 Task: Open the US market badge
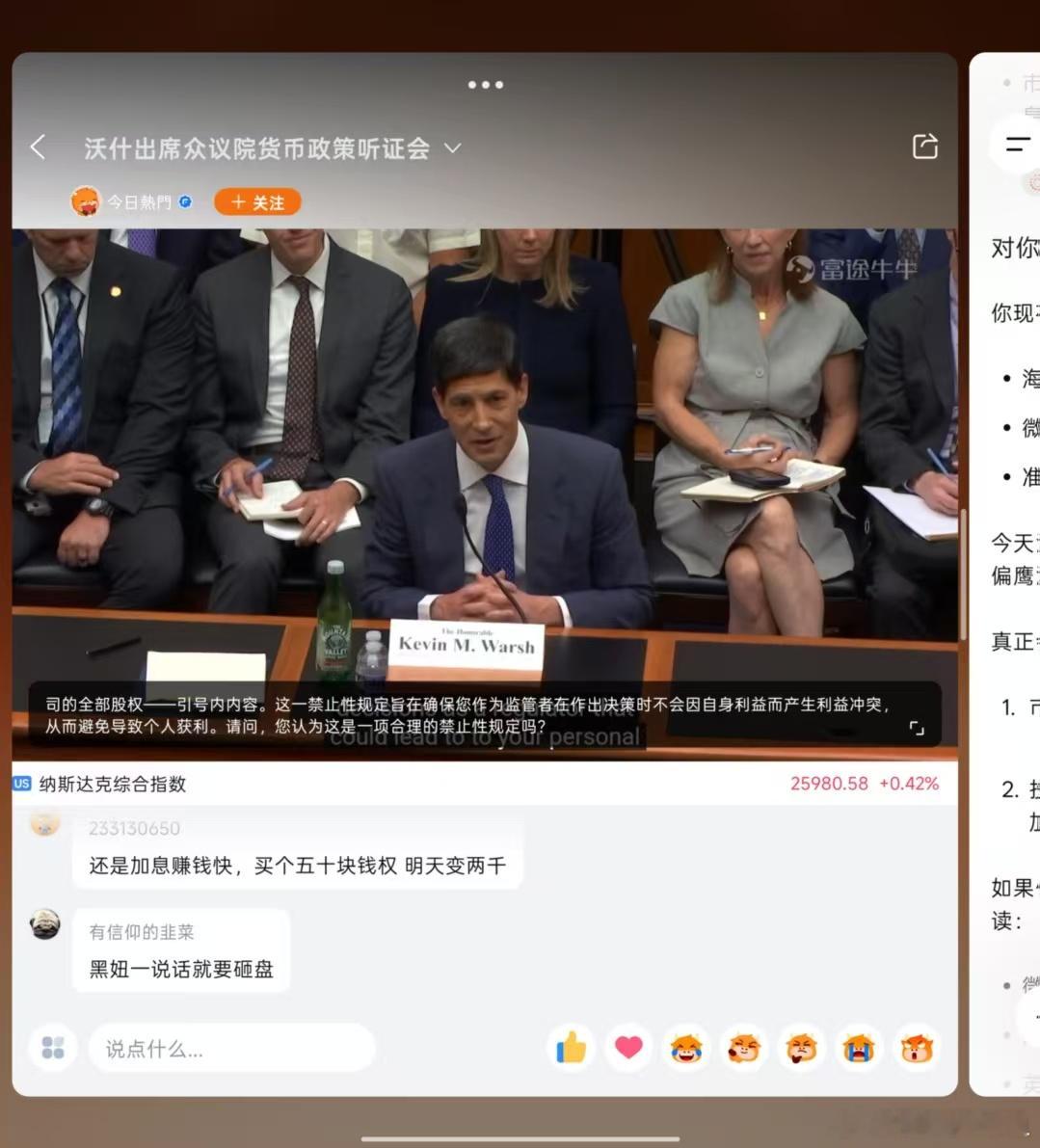tap(22, 784)
